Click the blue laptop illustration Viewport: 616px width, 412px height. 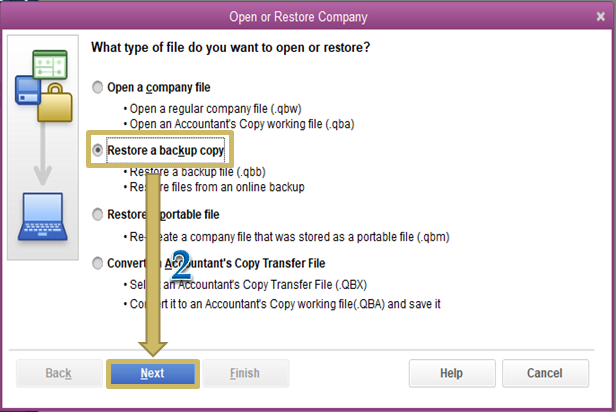pos(42,216)
